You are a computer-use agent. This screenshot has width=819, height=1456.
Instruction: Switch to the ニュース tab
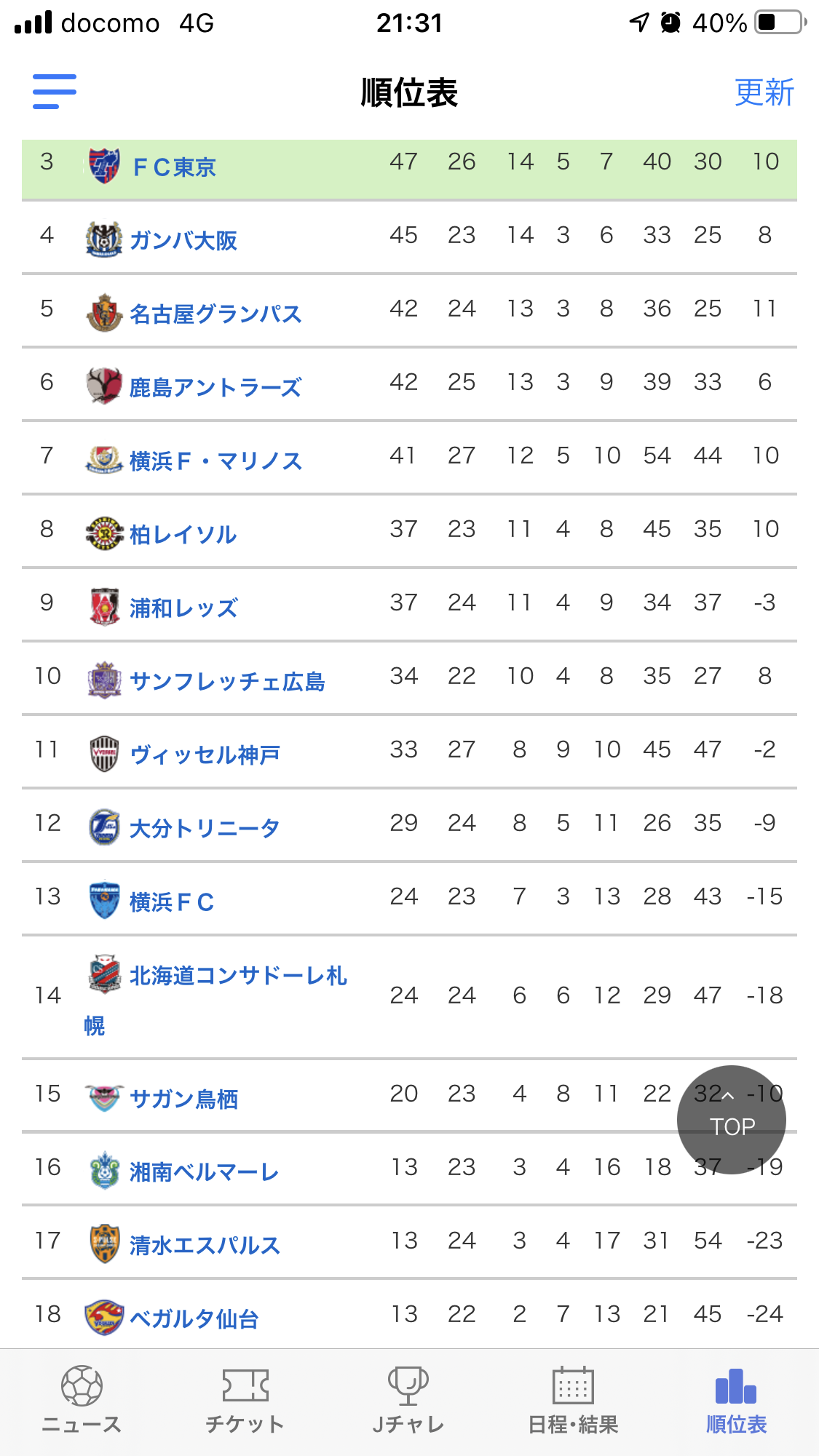pos(82,1400)
